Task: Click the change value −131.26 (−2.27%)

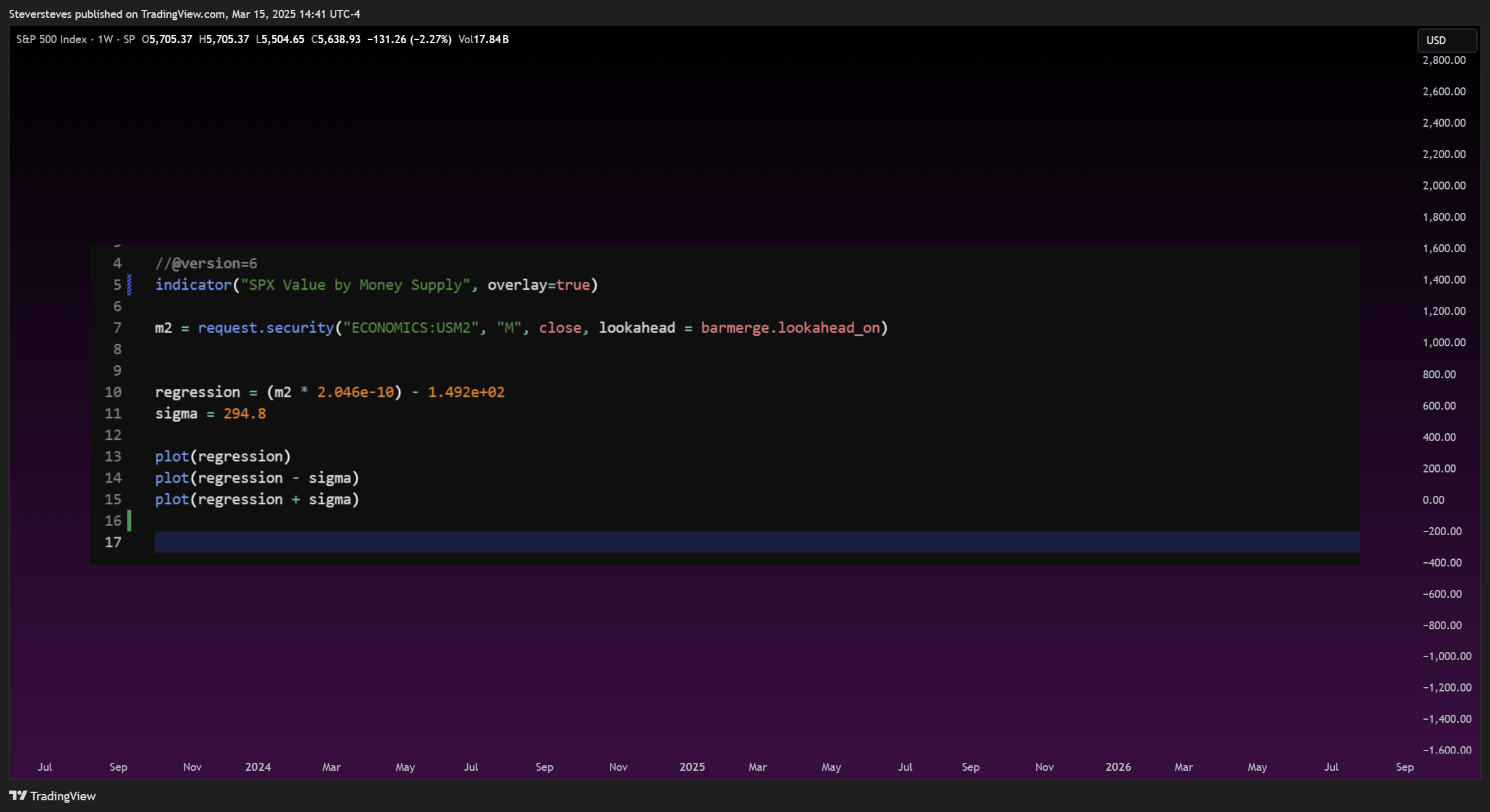Action: (409, 39)
